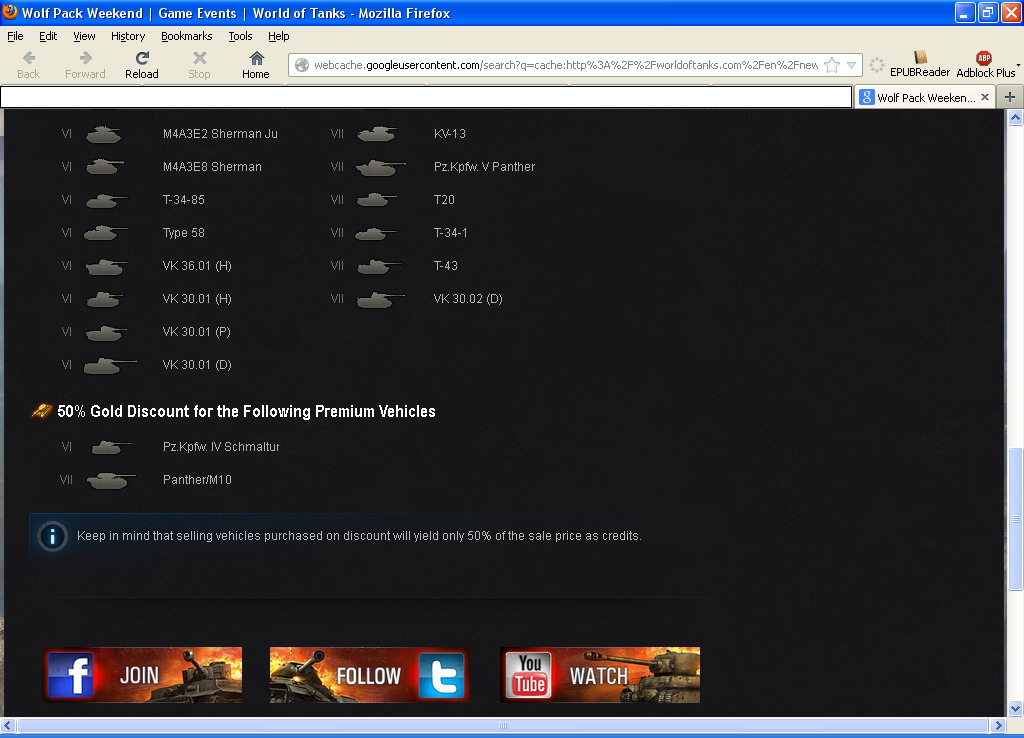This screenshot has height=738, width=1024.
Task: Bookmark page with the star icon
Action: [832, 65]
